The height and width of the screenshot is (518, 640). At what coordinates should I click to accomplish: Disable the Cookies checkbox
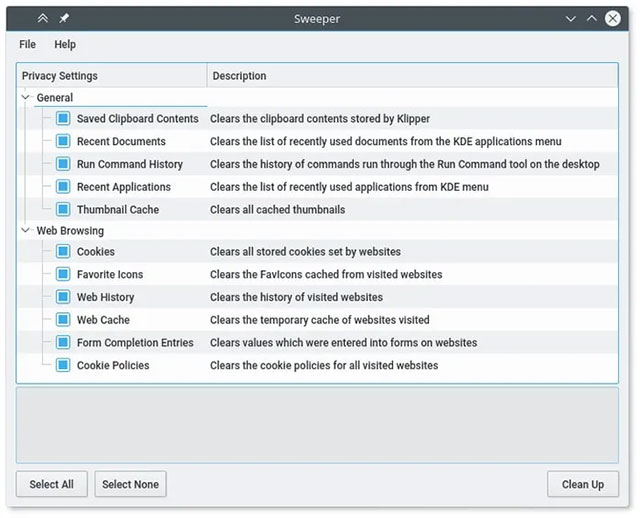point(63,252)
